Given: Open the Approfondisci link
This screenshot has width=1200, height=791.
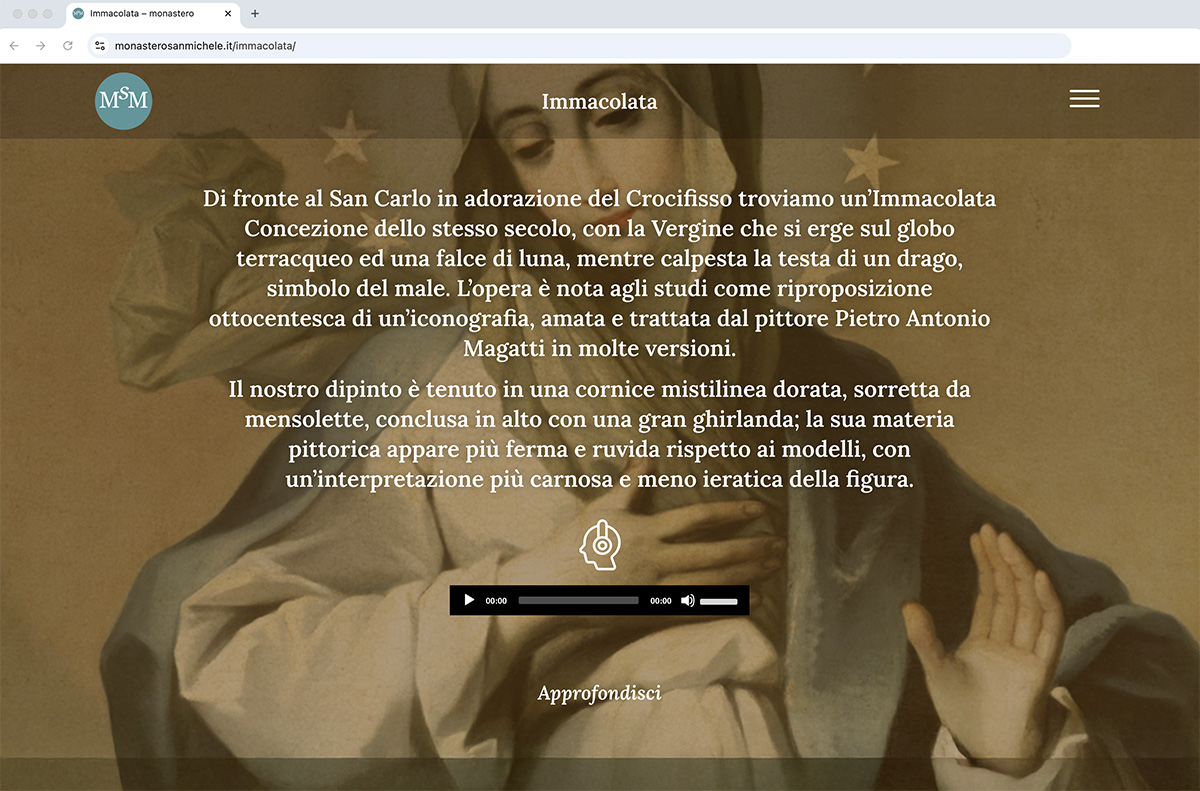Looking at the screenshot, I should click(600, 693).
